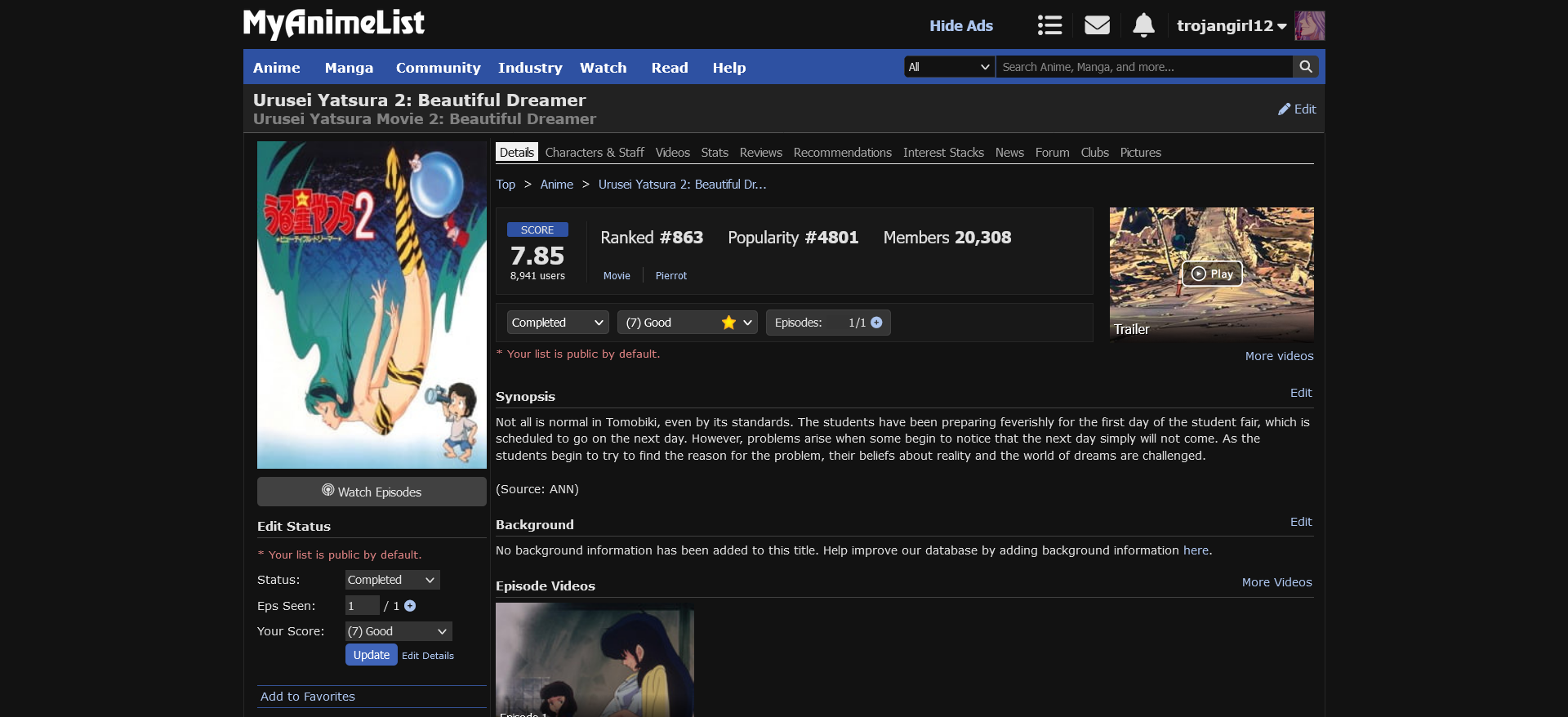The width and height of the screenshot is (1568, 717).
Task: Open the Urusei Yatsura 2 poster image
Action: [x=372, y=305]
